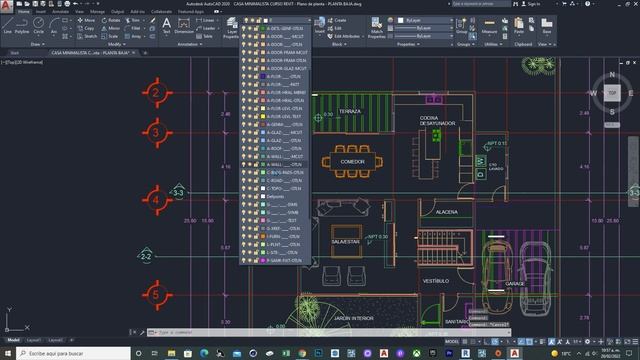The width and height of the screenshot is (640, 360).
Task: Select the Line tool
Action: (x=8, y=25)
